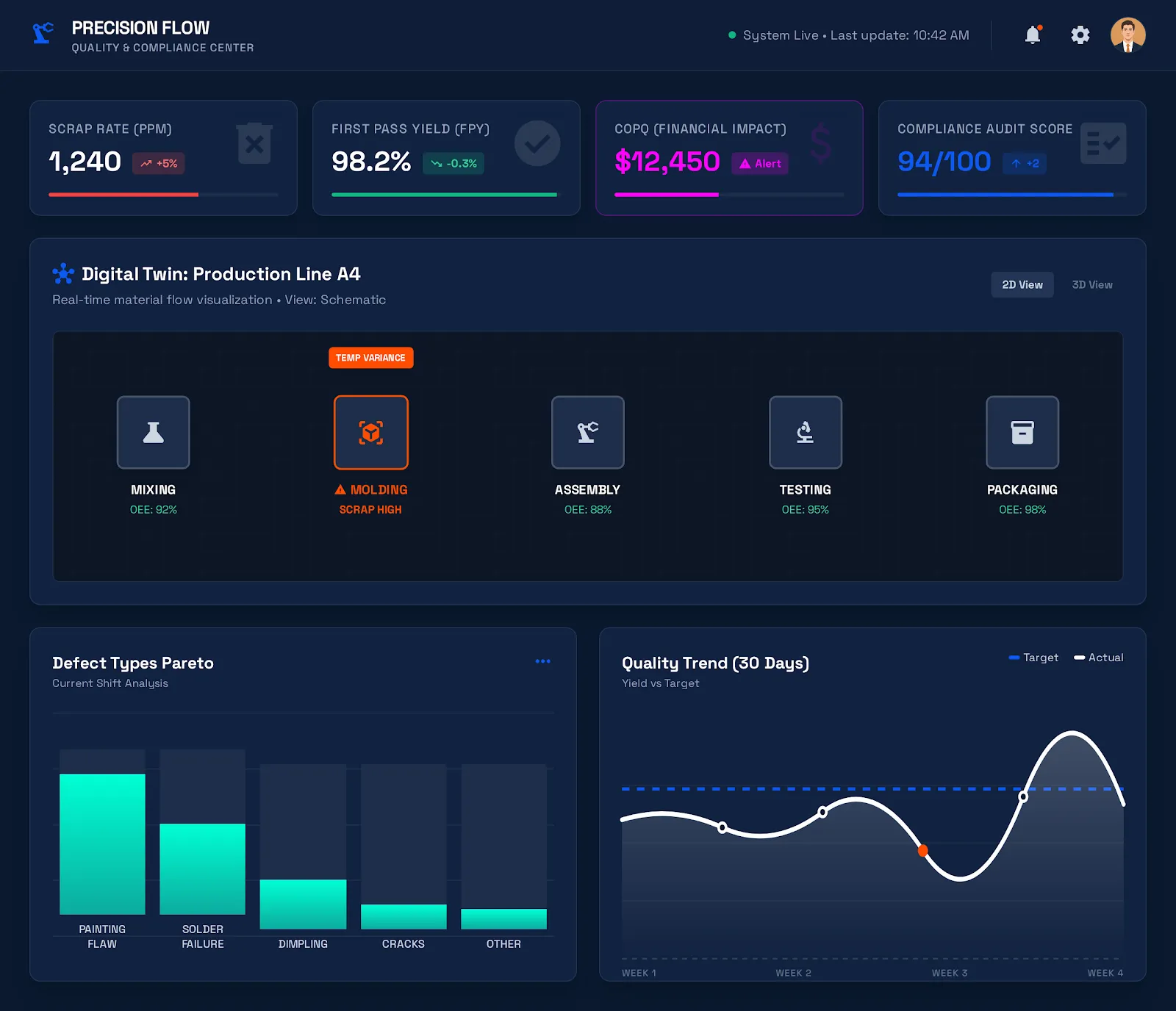Select the Assembly robot arm icon
The image size is (1176, 1011).
[x=588, y=432]
